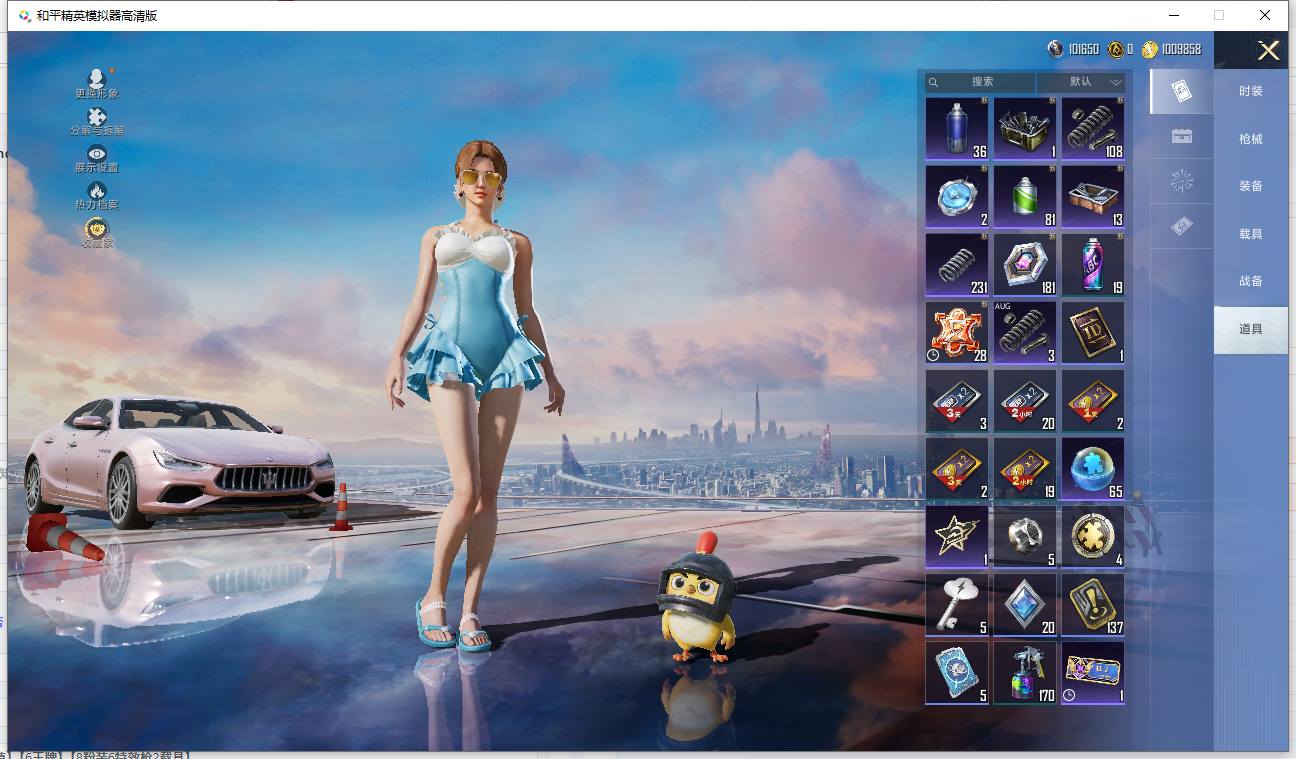The image size is (1296, 759).
Task: Switch to the 载具 tab
Action: coord(1251,234)
